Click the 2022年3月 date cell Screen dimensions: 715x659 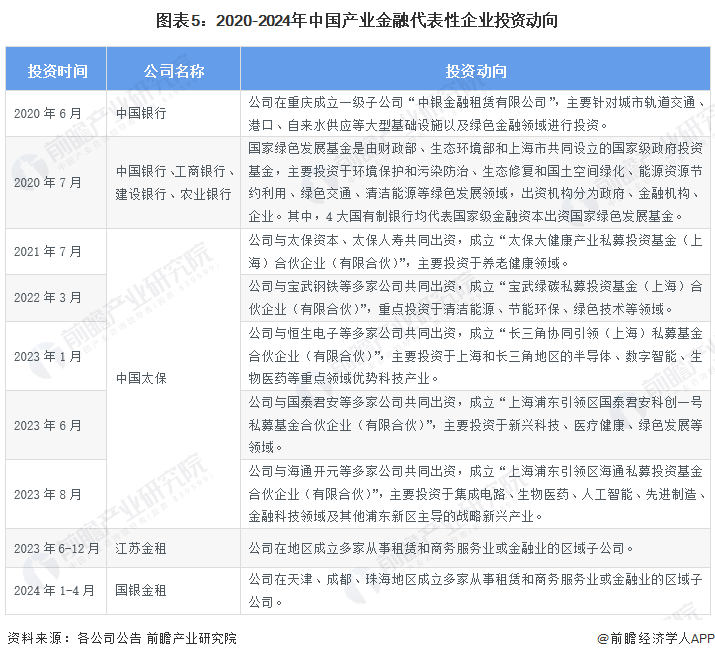point(56,298)
